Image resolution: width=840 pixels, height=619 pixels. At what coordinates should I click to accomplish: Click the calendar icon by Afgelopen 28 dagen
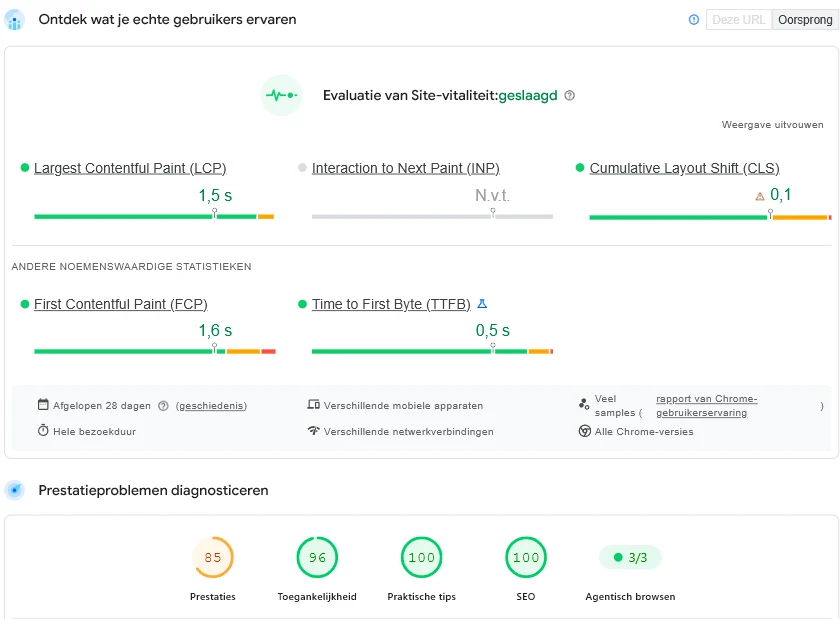click(x=43, y=404)
